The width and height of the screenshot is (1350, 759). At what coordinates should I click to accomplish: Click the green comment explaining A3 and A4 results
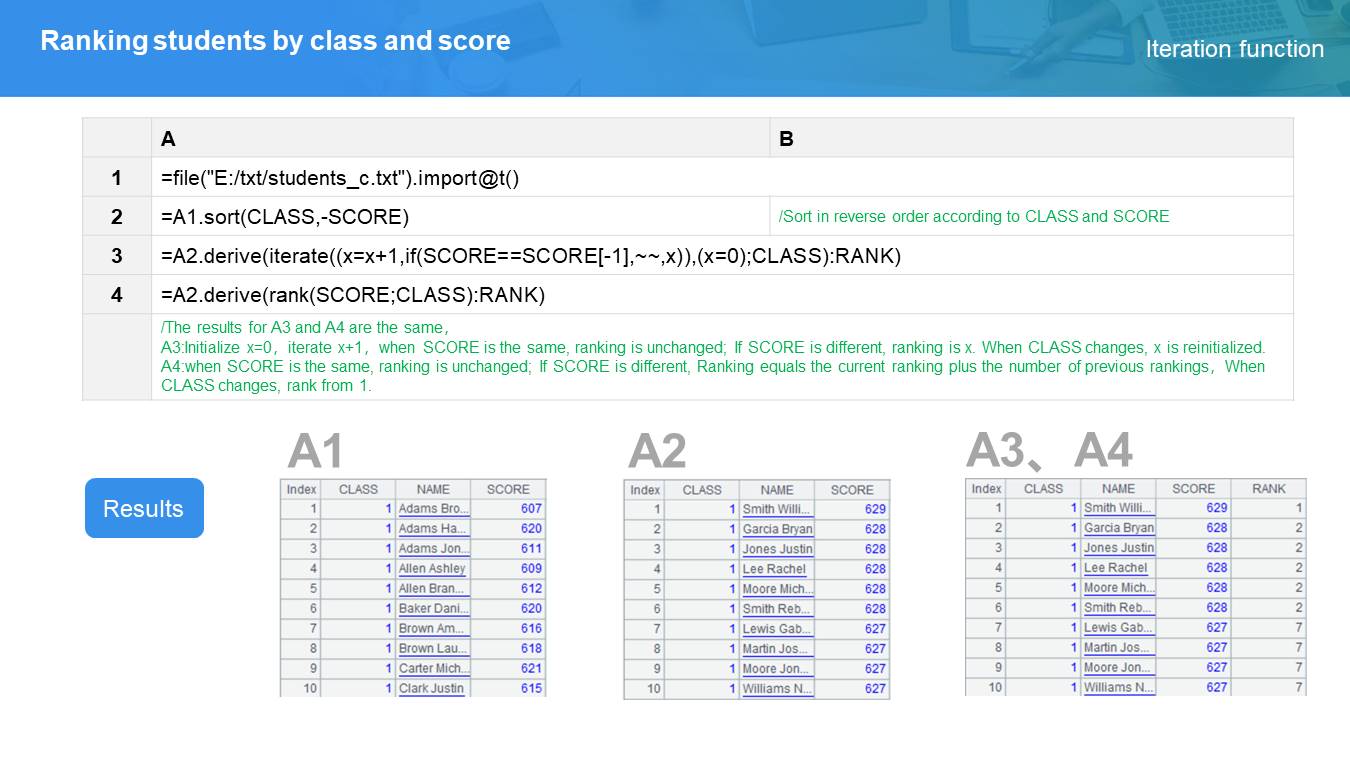click(x=713, y=356)
